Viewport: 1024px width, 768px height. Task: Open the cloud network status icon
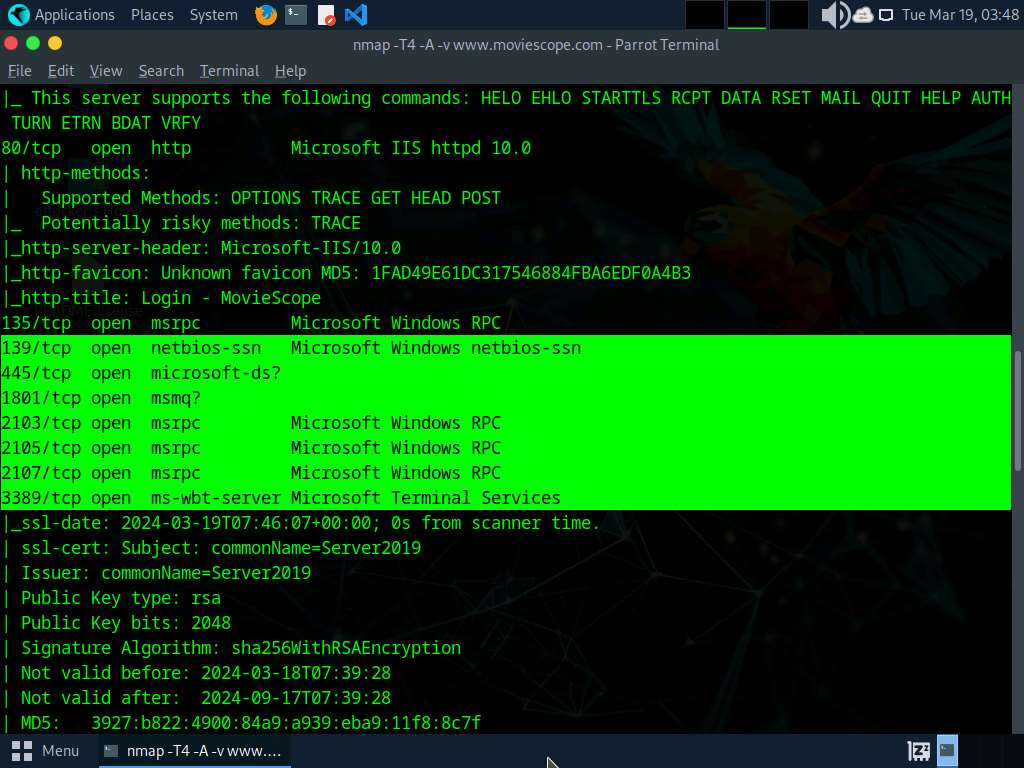point(862,15)
